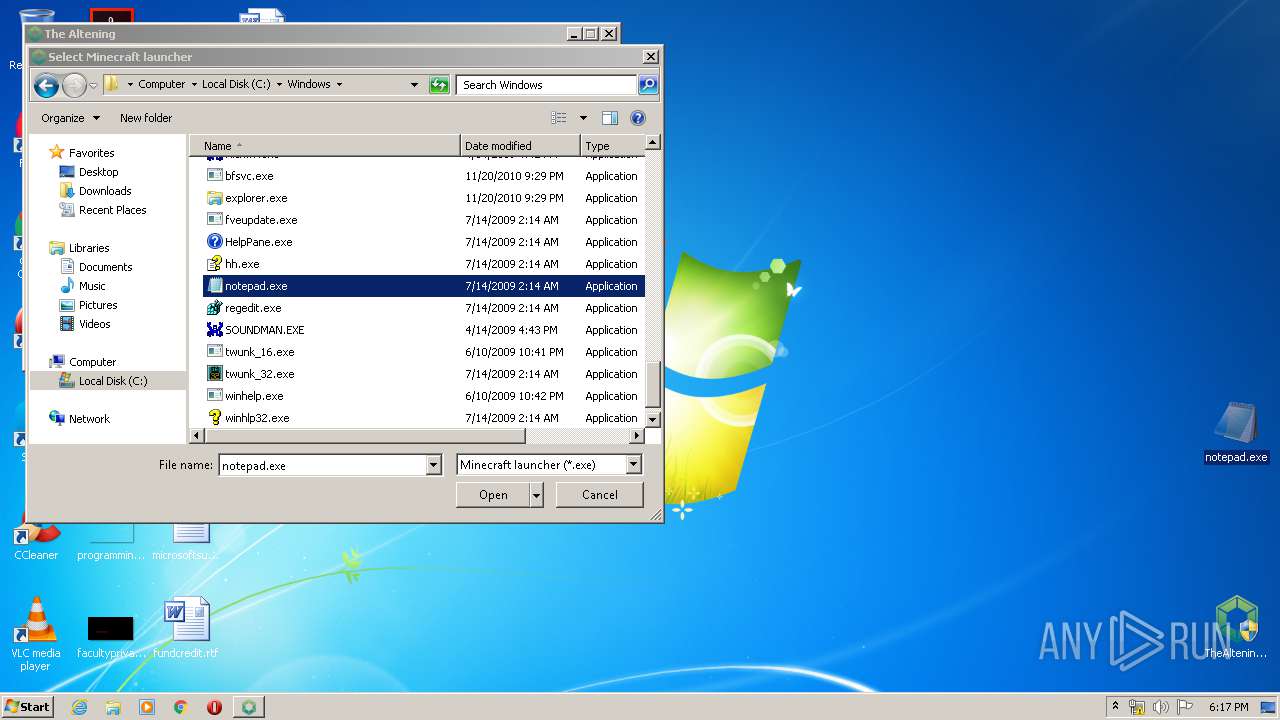1280x720 pixels.
Task: Open Chrome from the taskbar
Action: [180, 707]
